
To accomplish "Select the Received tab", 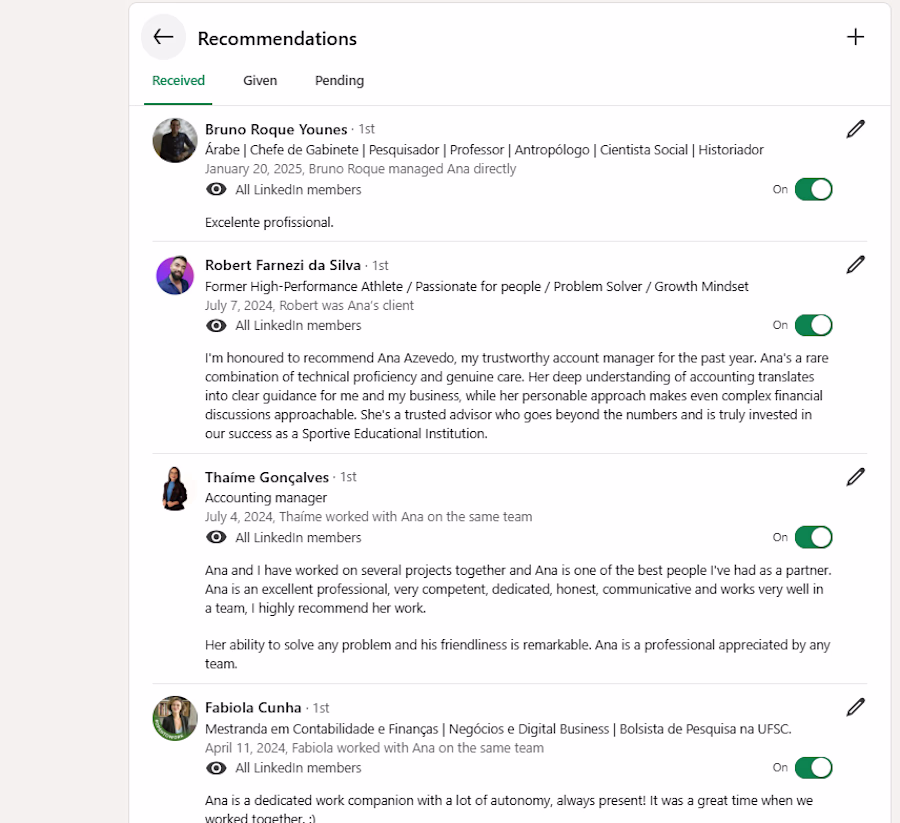I will (x=178, y=81).
